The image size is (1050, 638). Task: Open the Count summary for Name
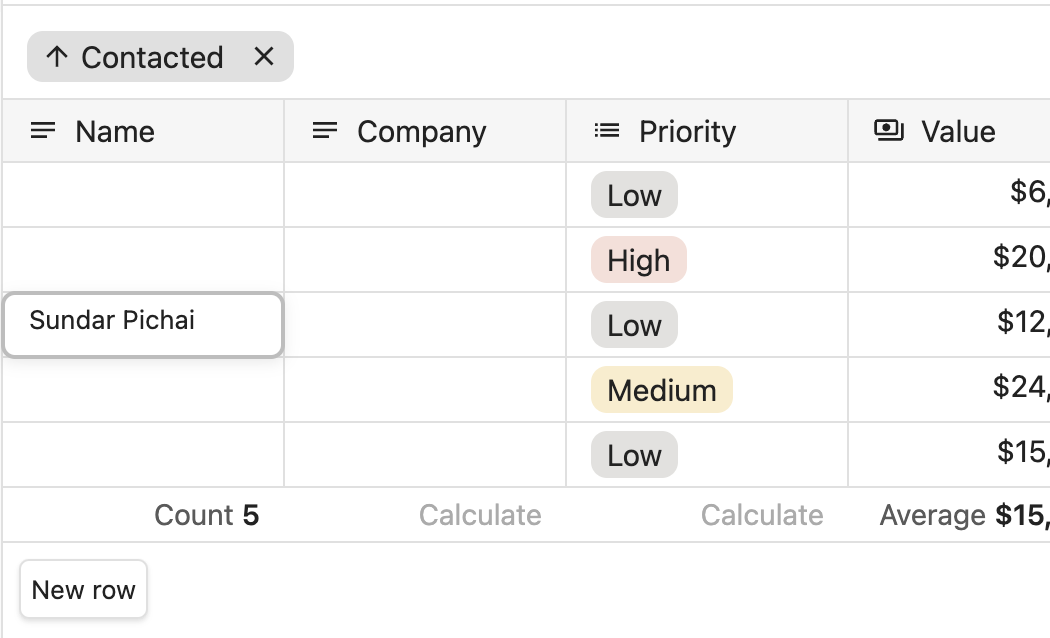pyautogui.click(x=206, y=515)
